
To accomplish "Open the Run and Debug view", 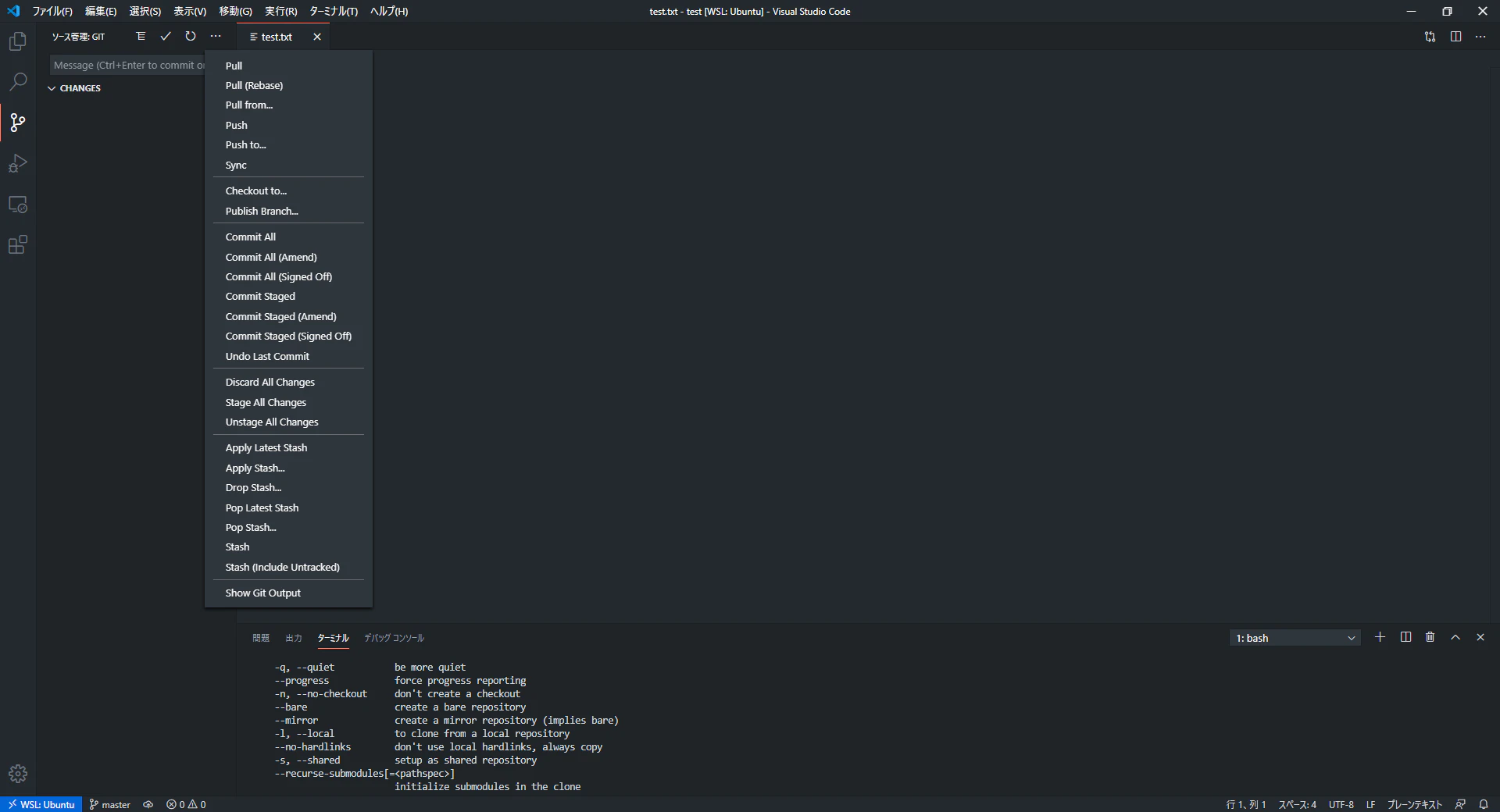I will [x=17, y=163].
